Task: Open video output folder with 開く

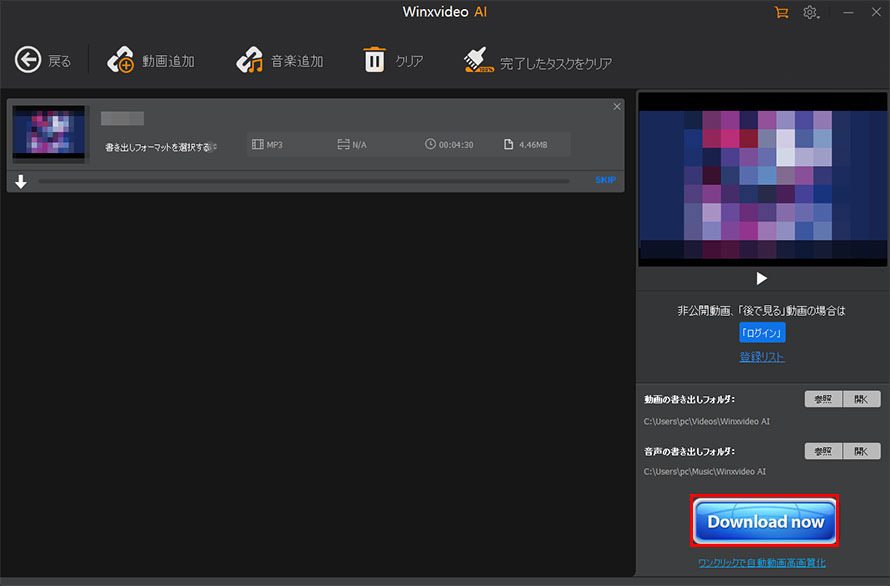Action: pyautogui.click(x=862, y=399)
